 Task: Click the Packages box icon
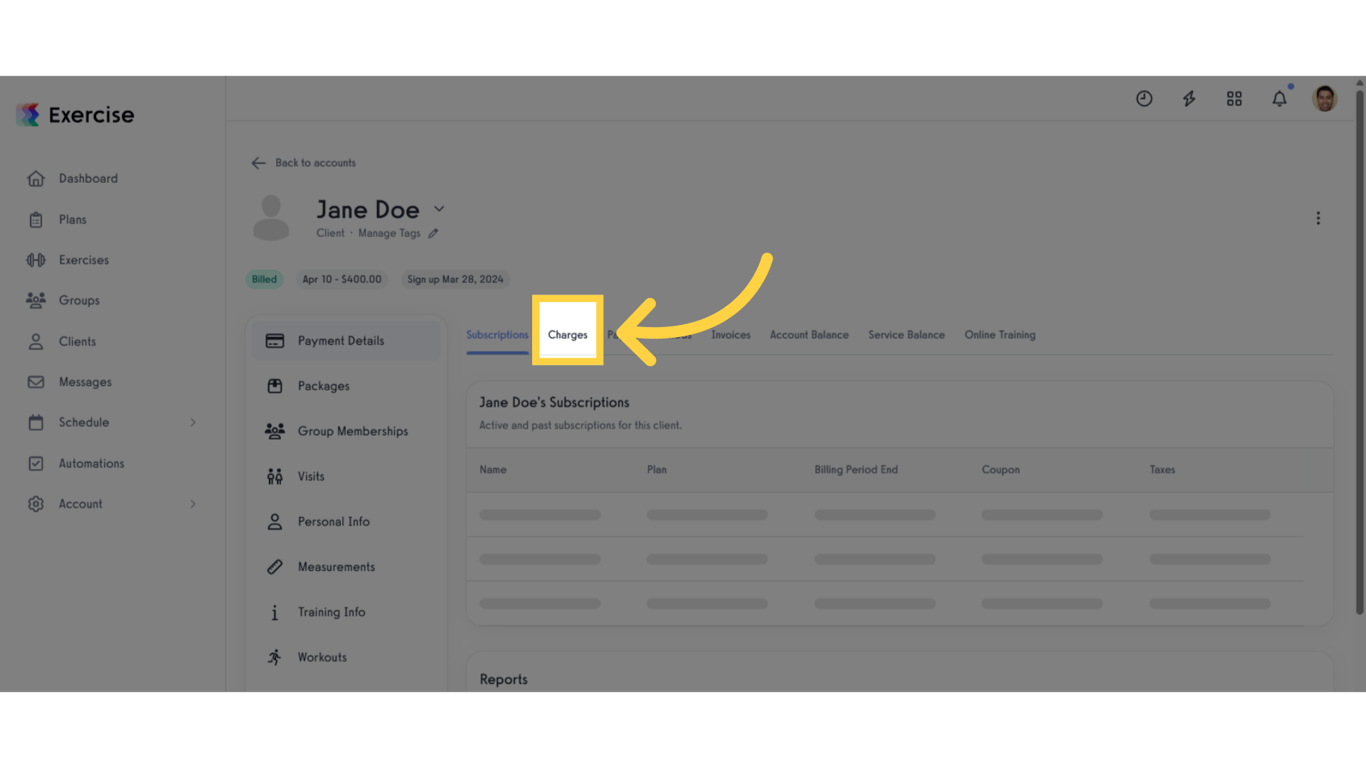(275, 386)
